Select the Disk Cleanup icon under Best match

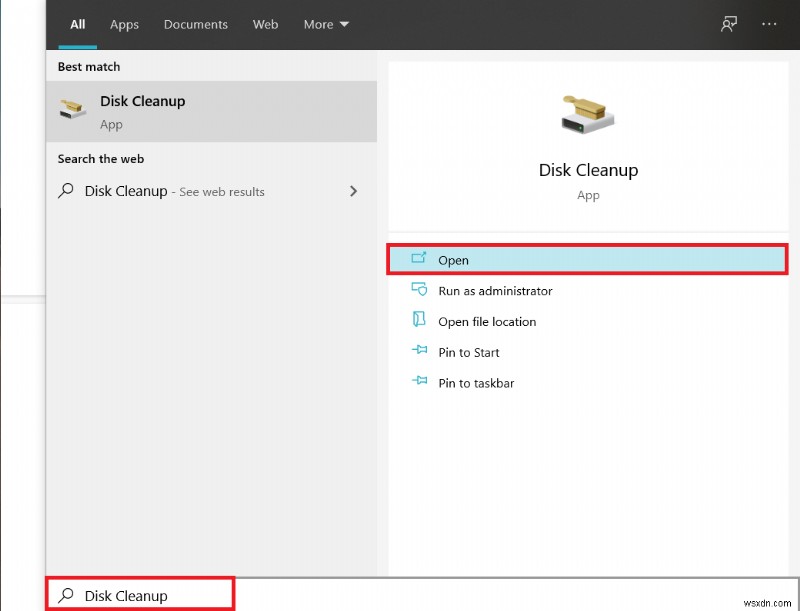(71, 110)
